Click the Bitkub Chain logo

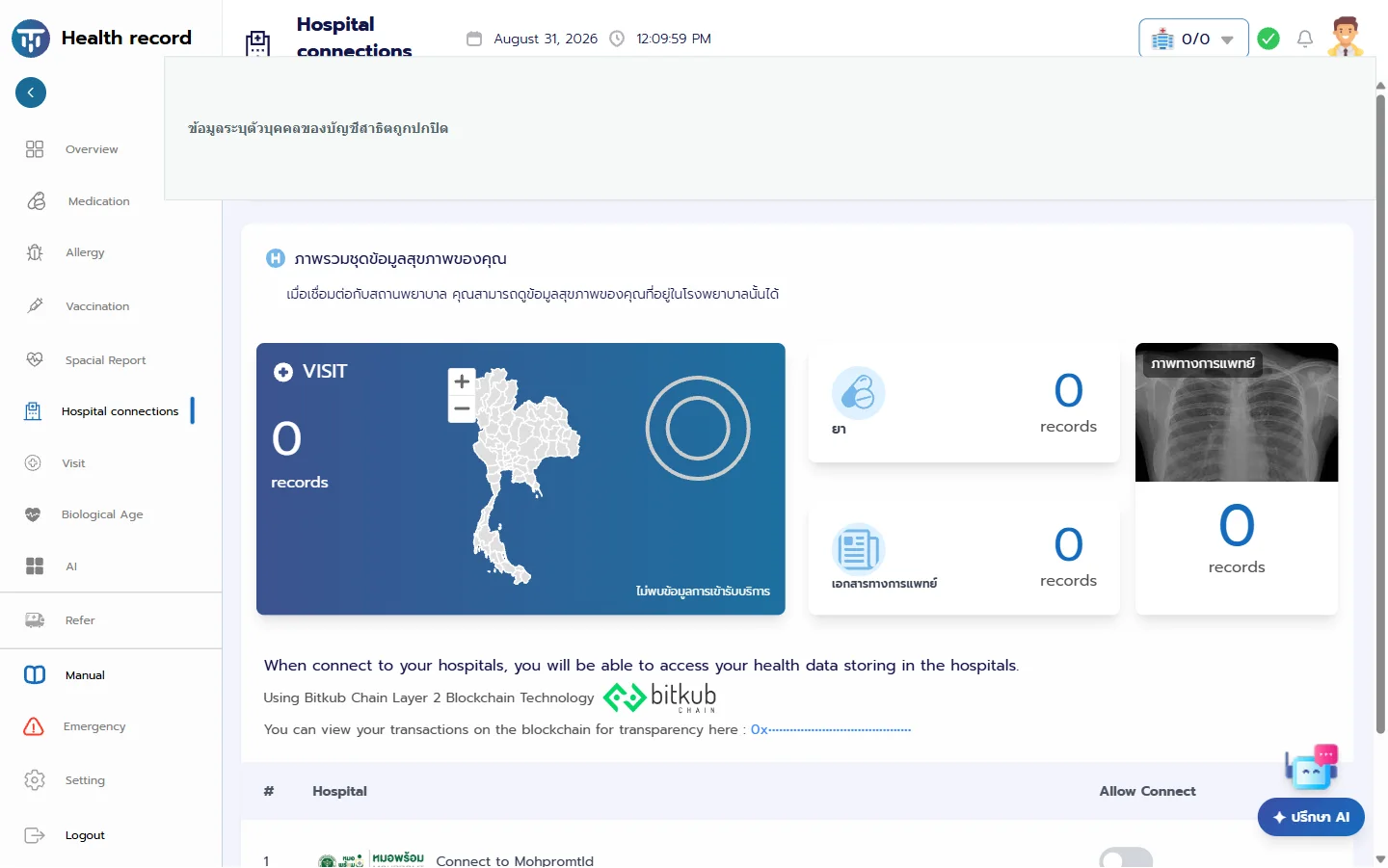coord(659,697)
